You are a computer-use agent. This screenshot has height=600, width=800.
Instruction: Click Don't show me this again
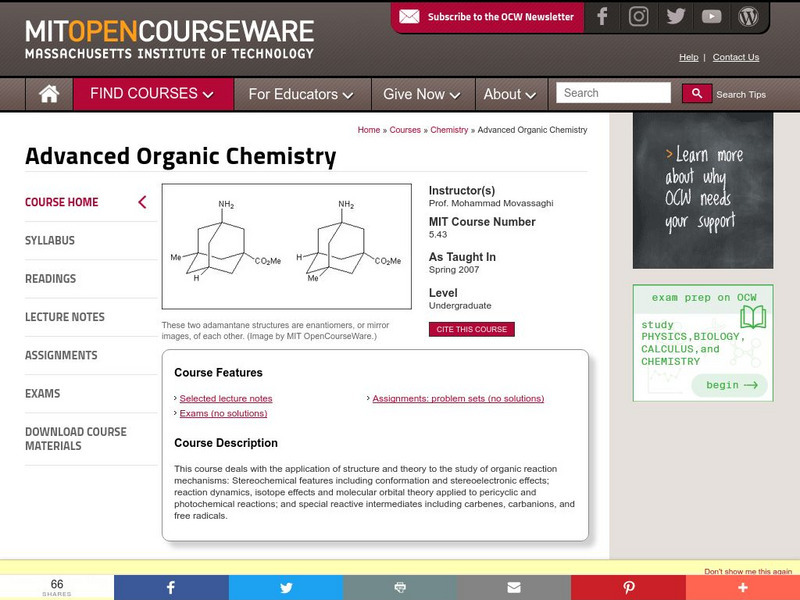click(748, 571)
